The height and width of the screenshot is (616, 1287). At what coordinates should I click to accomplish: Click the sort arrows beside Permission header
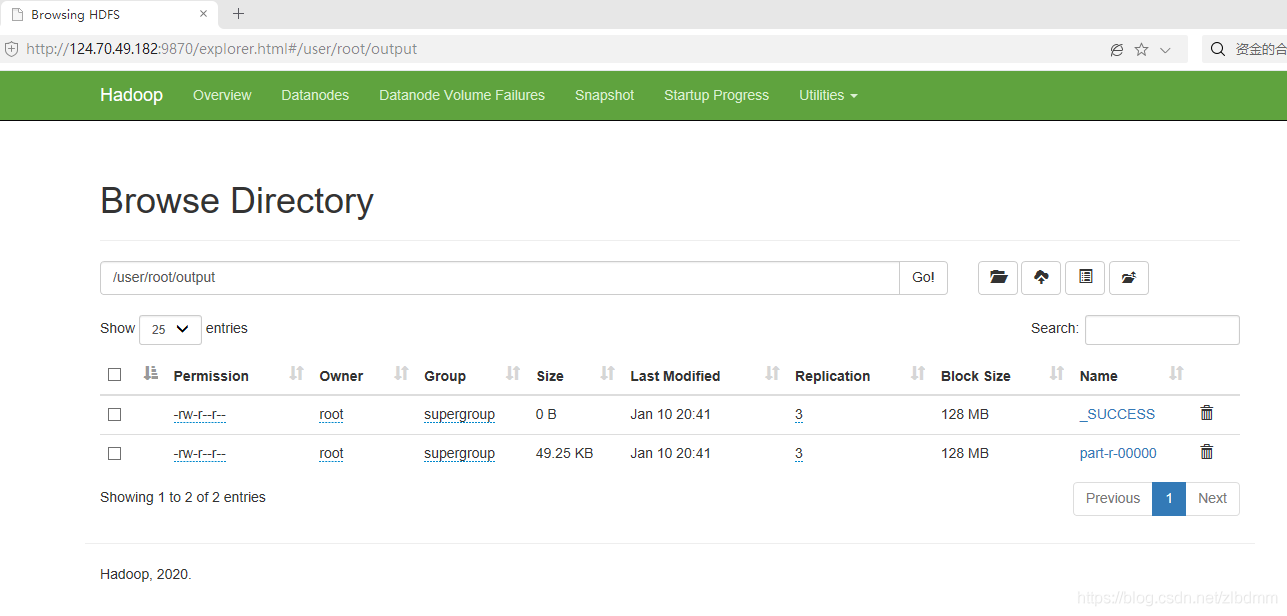tap(296, 373)
